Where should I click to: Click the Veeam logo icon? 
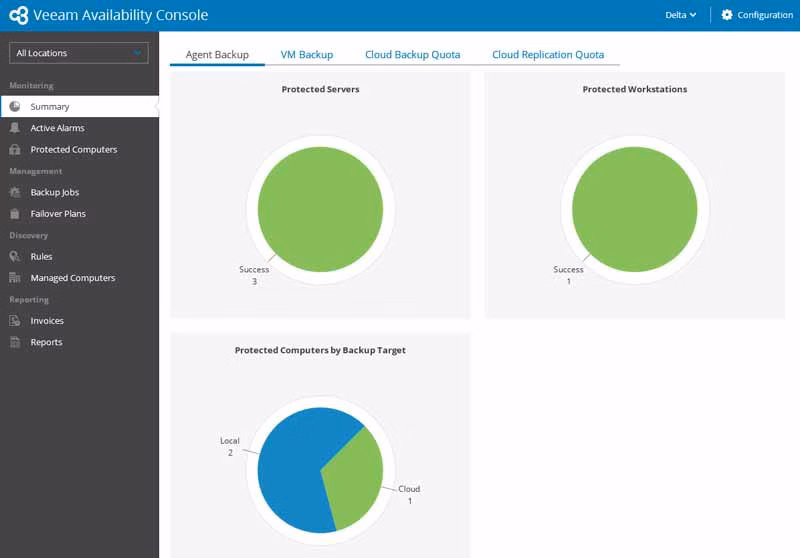click(x=18, y=15)
